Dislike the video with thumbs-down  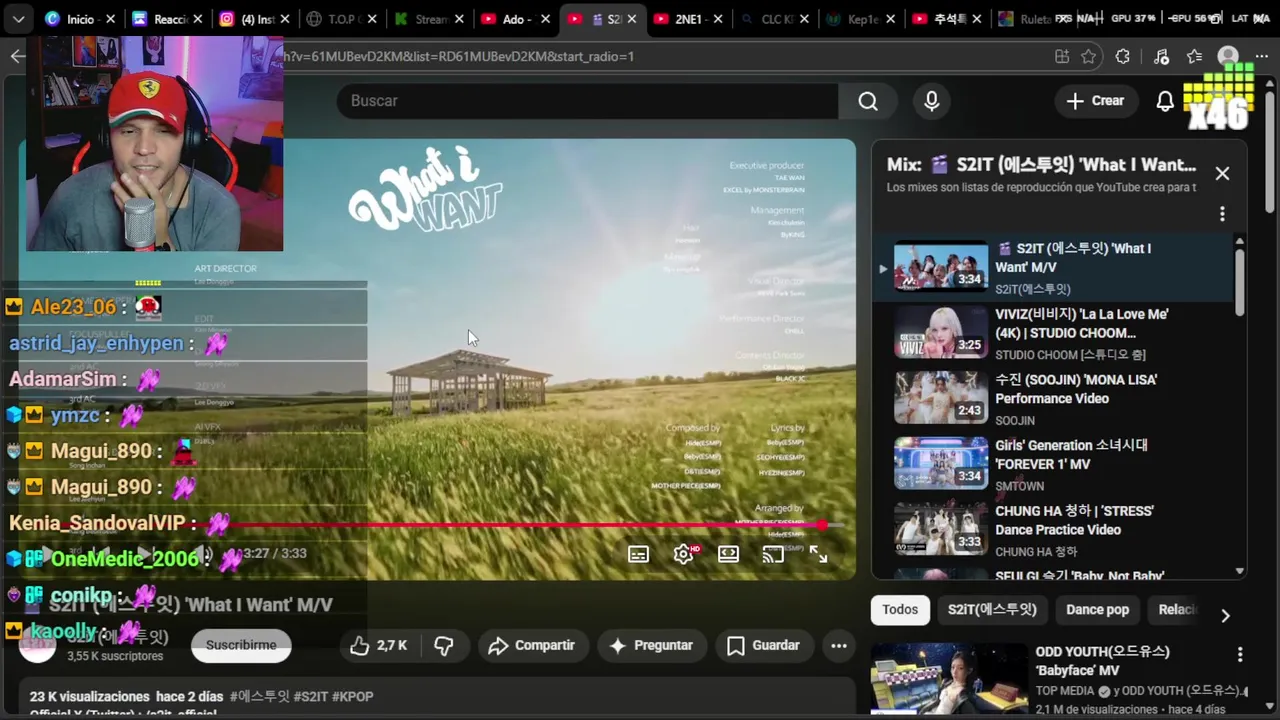click(x=444, y=646)
